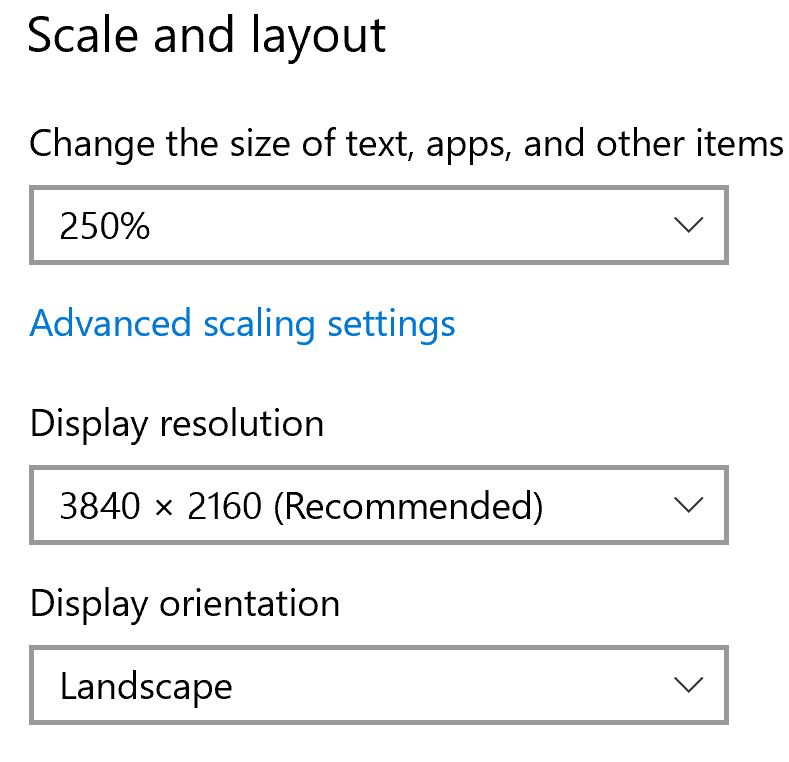
Task: Click the word 'Advanced' in the blue link
Action: [111, 323]
